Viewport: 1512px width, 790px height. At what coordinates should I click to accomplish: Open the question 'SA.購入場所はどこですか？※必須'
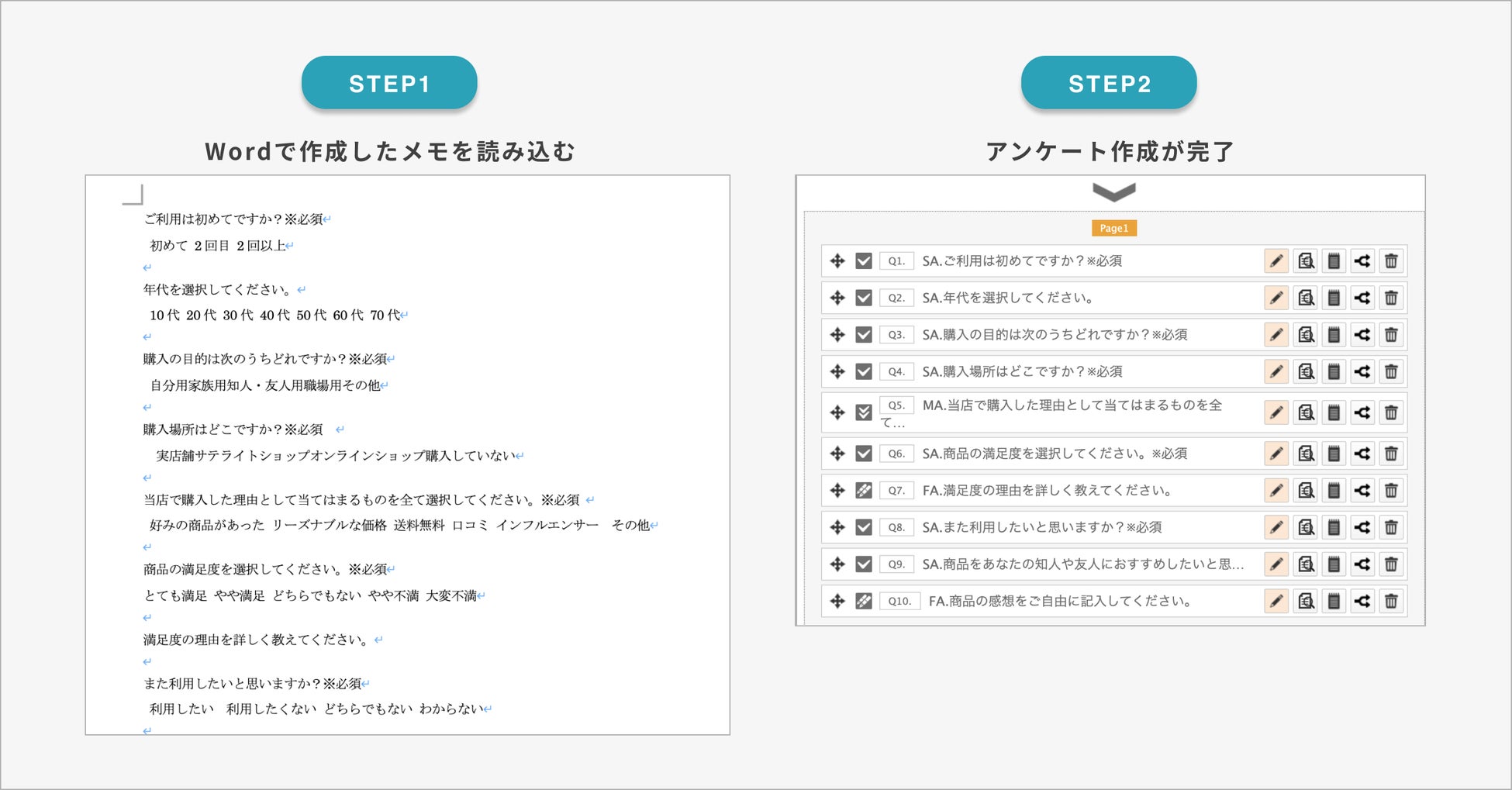pos(1022,371)
